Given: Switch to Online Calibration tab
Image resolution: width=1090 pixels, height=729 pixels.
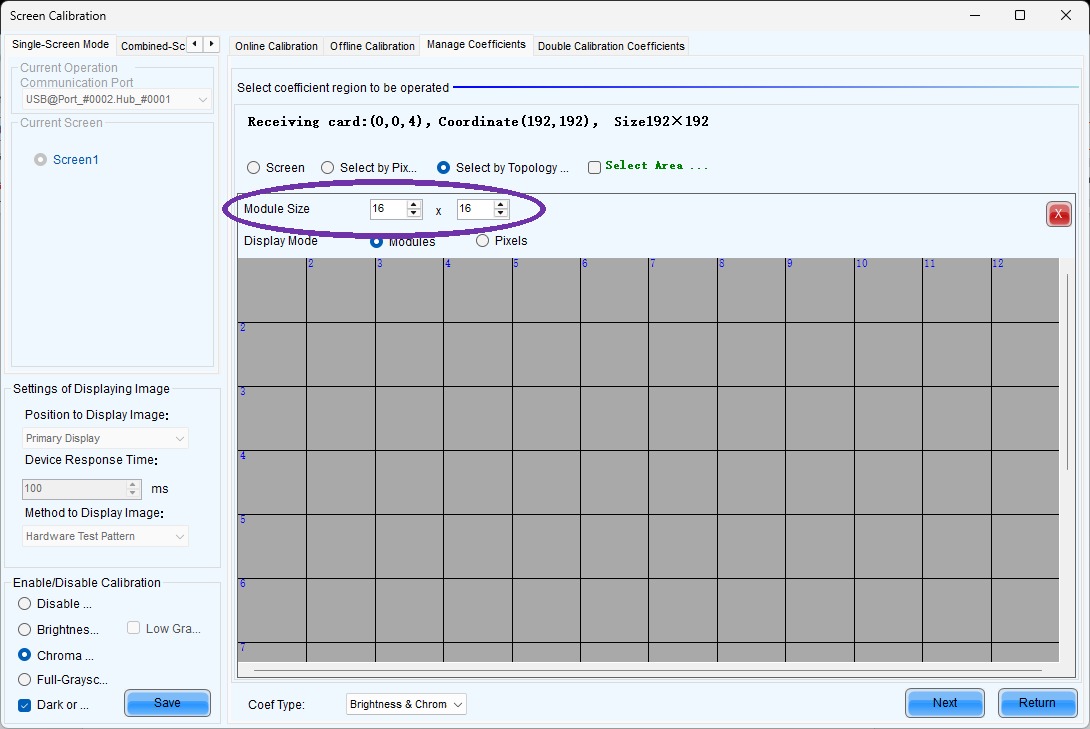Looking at the screenshot, I should [276, 46].
